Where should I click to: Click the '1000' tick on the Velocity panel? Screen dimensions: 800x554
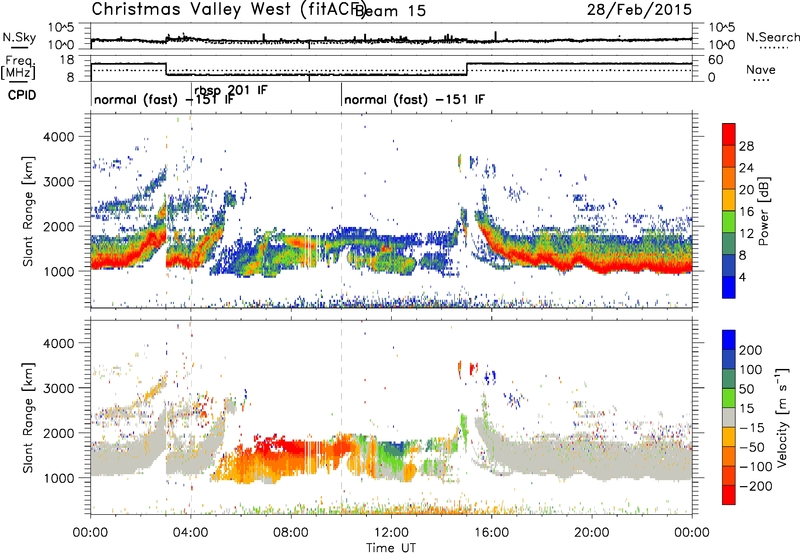tap(58, 478)
